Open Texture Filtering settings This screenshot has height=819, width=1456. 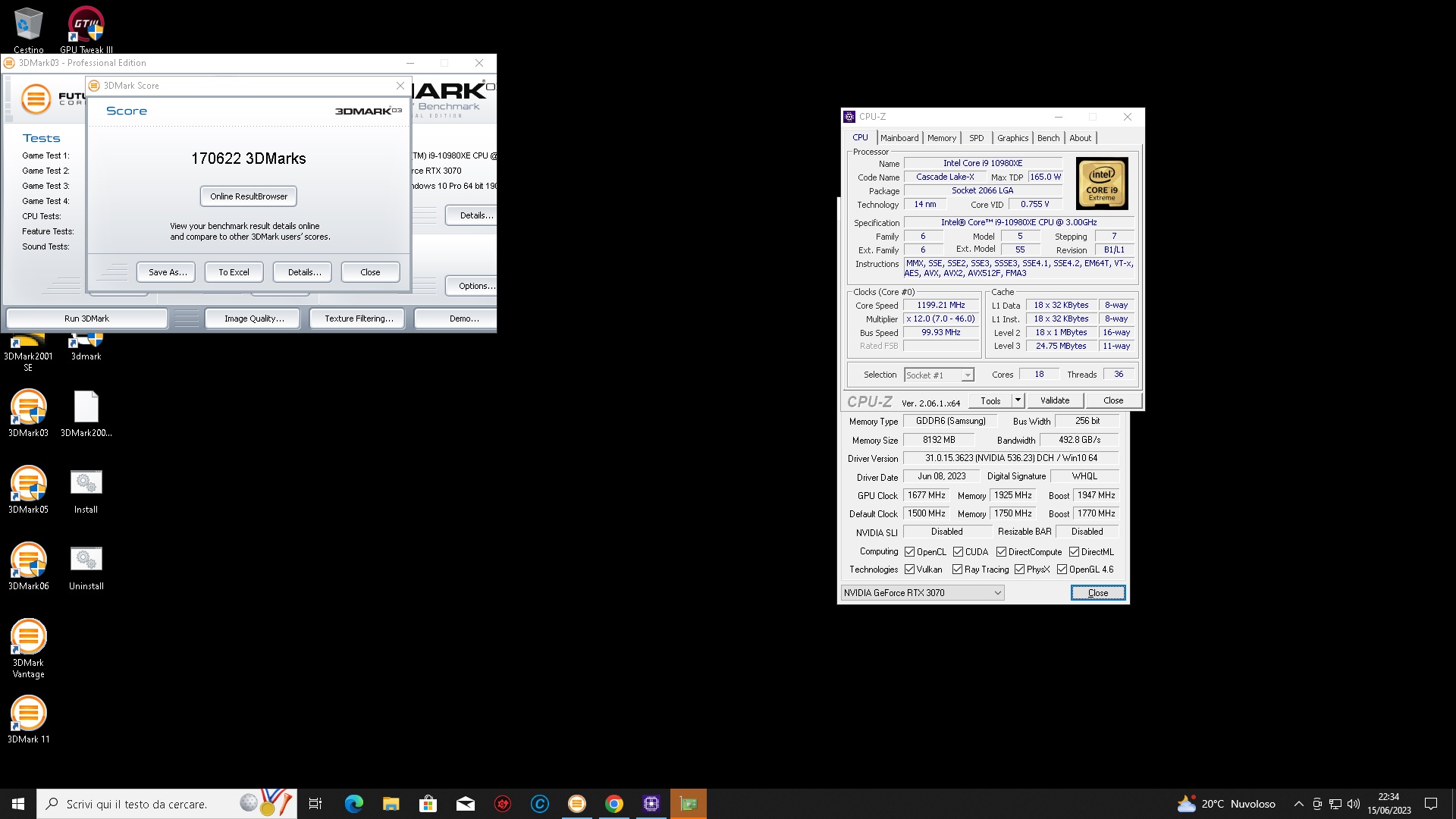359,318
